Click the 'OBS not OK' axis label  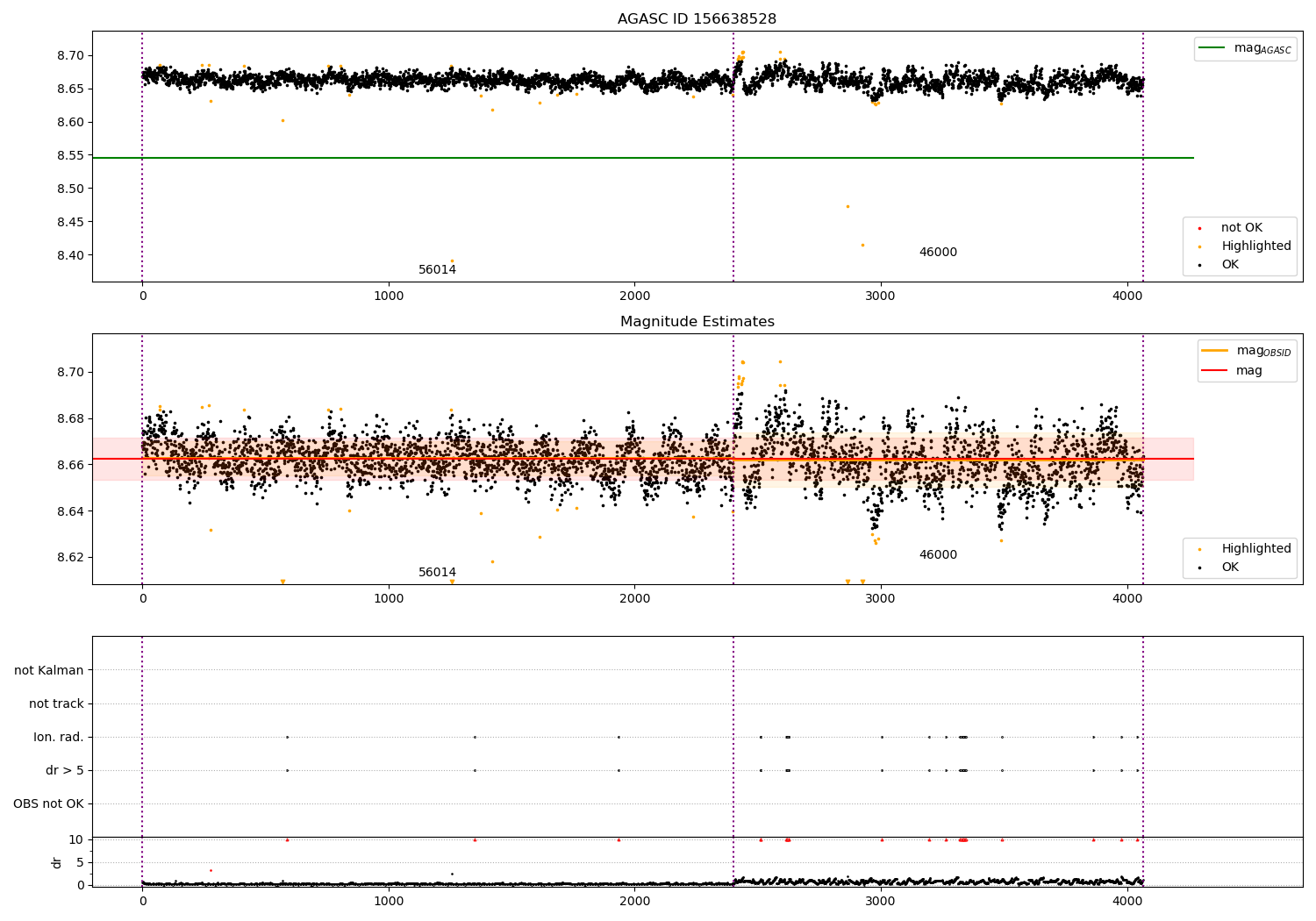(48, 804)
